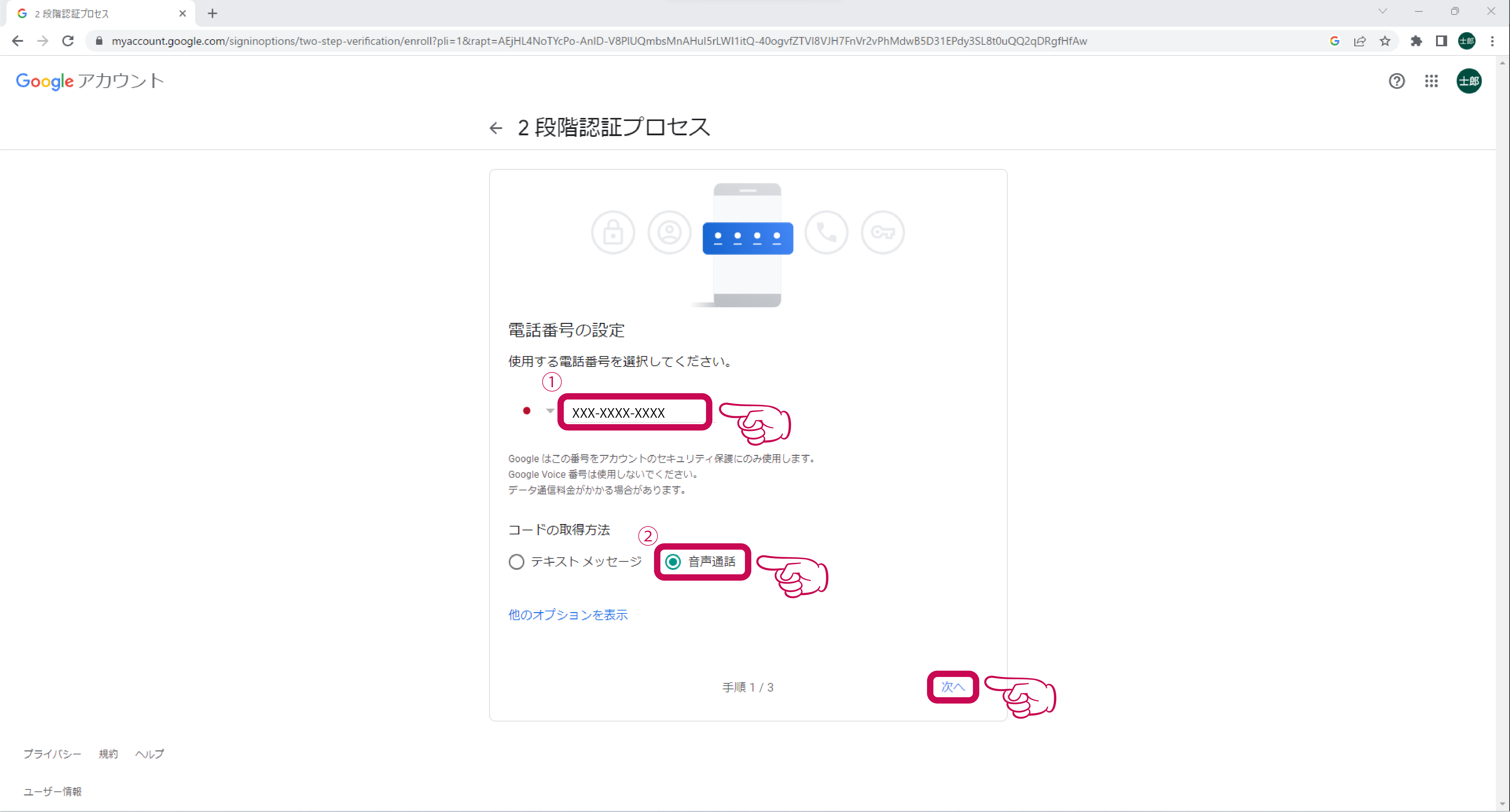
Task: Click the lock icon in the address bar
Action: pyautogui.click(x=99, y=41)
